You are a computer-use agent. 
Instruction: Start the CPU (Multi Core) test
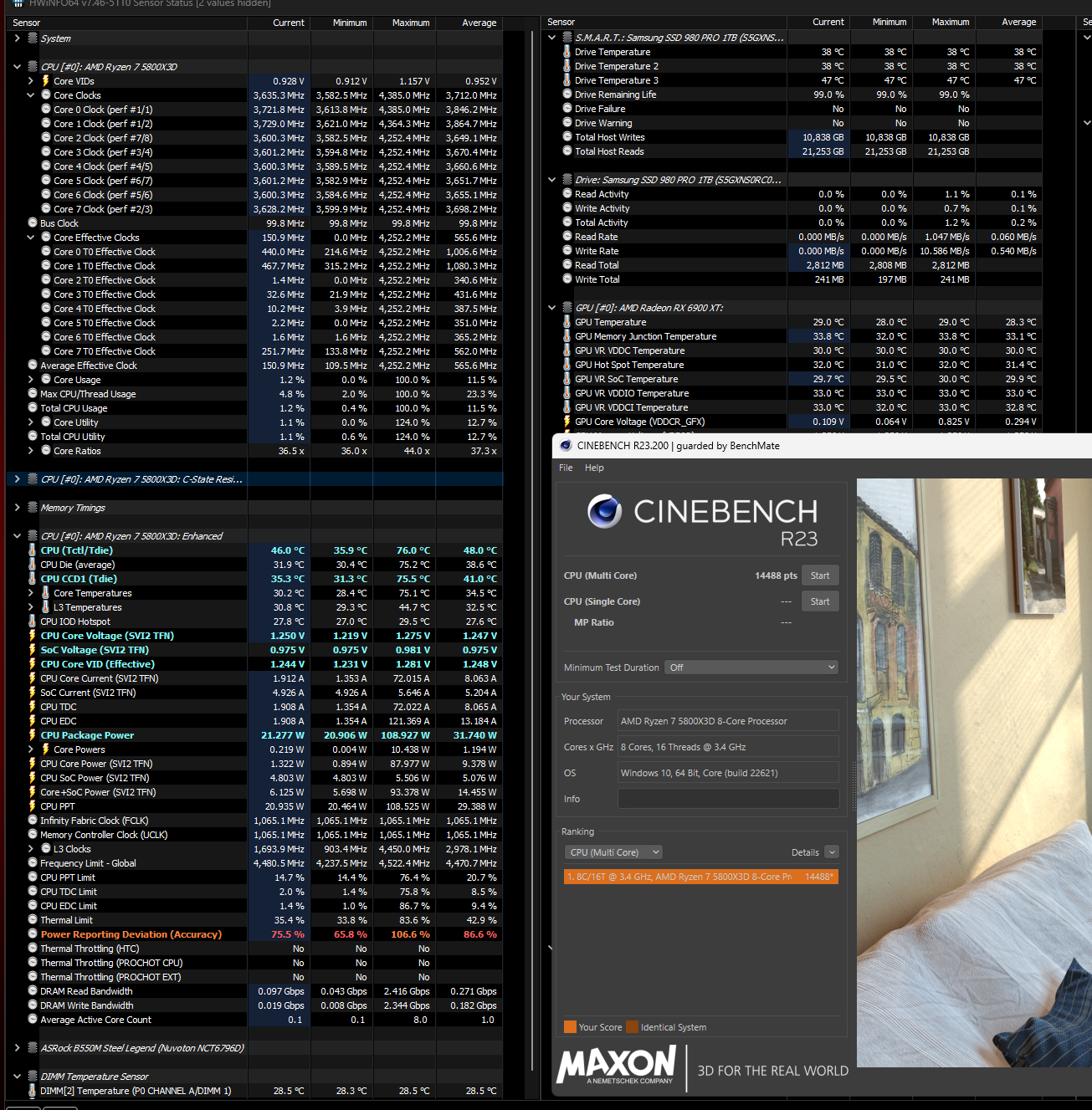[820, 575]
